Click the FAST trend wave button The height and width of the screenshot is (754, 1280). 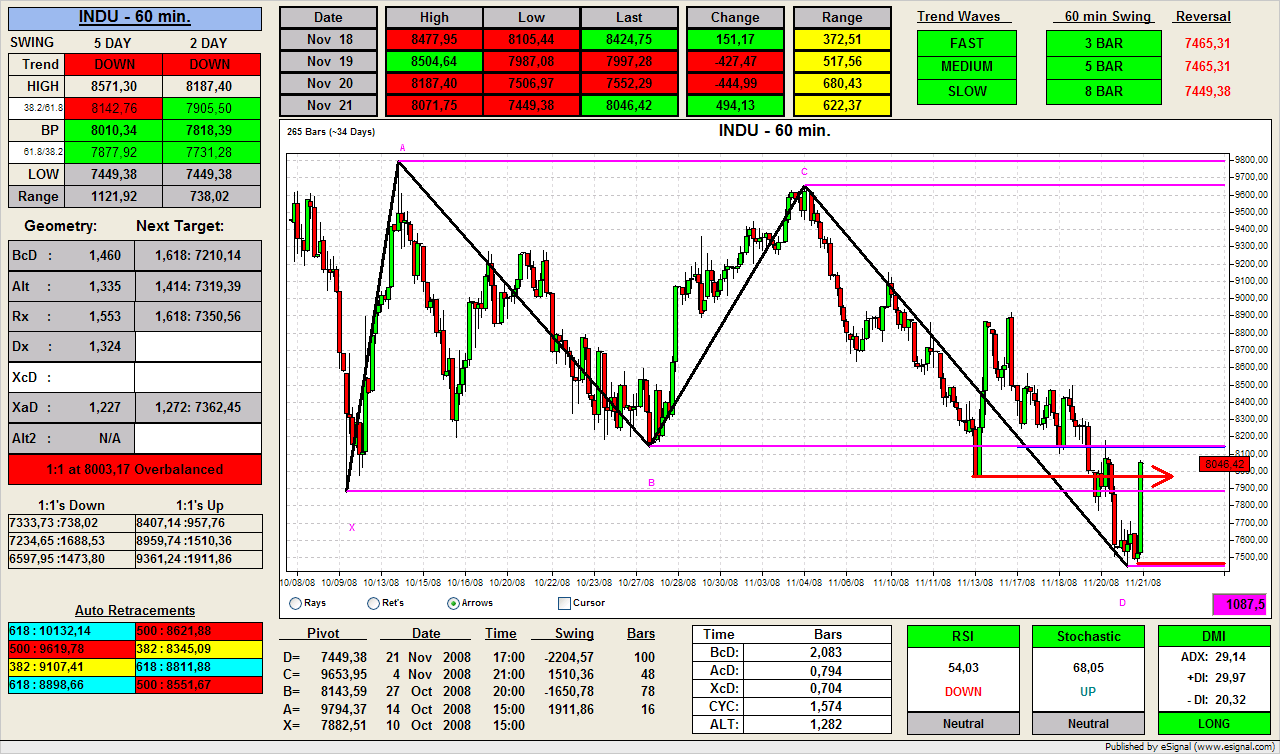(x=967, y=43)
